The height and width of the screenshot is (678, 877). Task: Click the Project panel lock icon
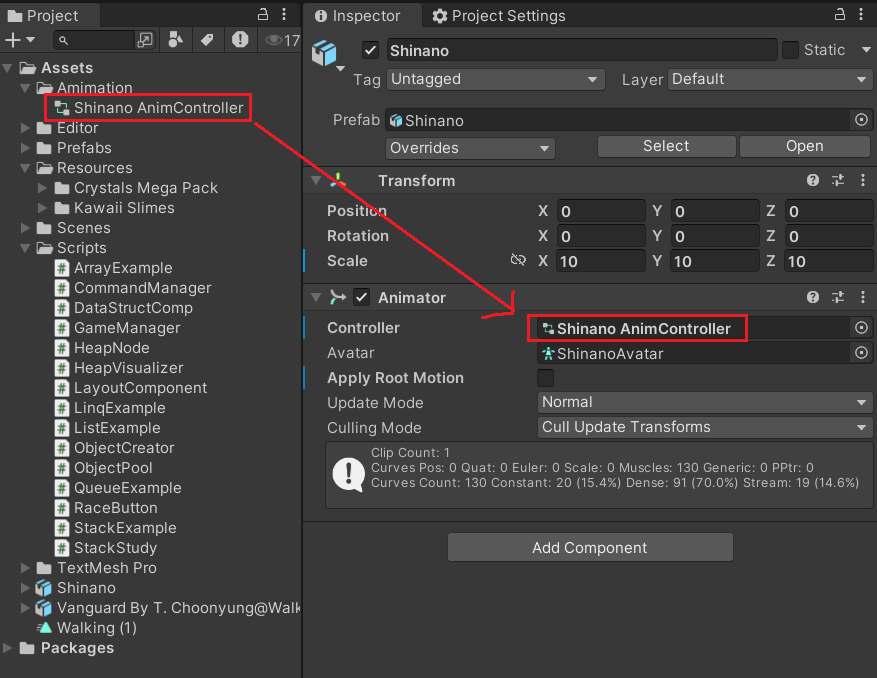(x=263, y=14)
